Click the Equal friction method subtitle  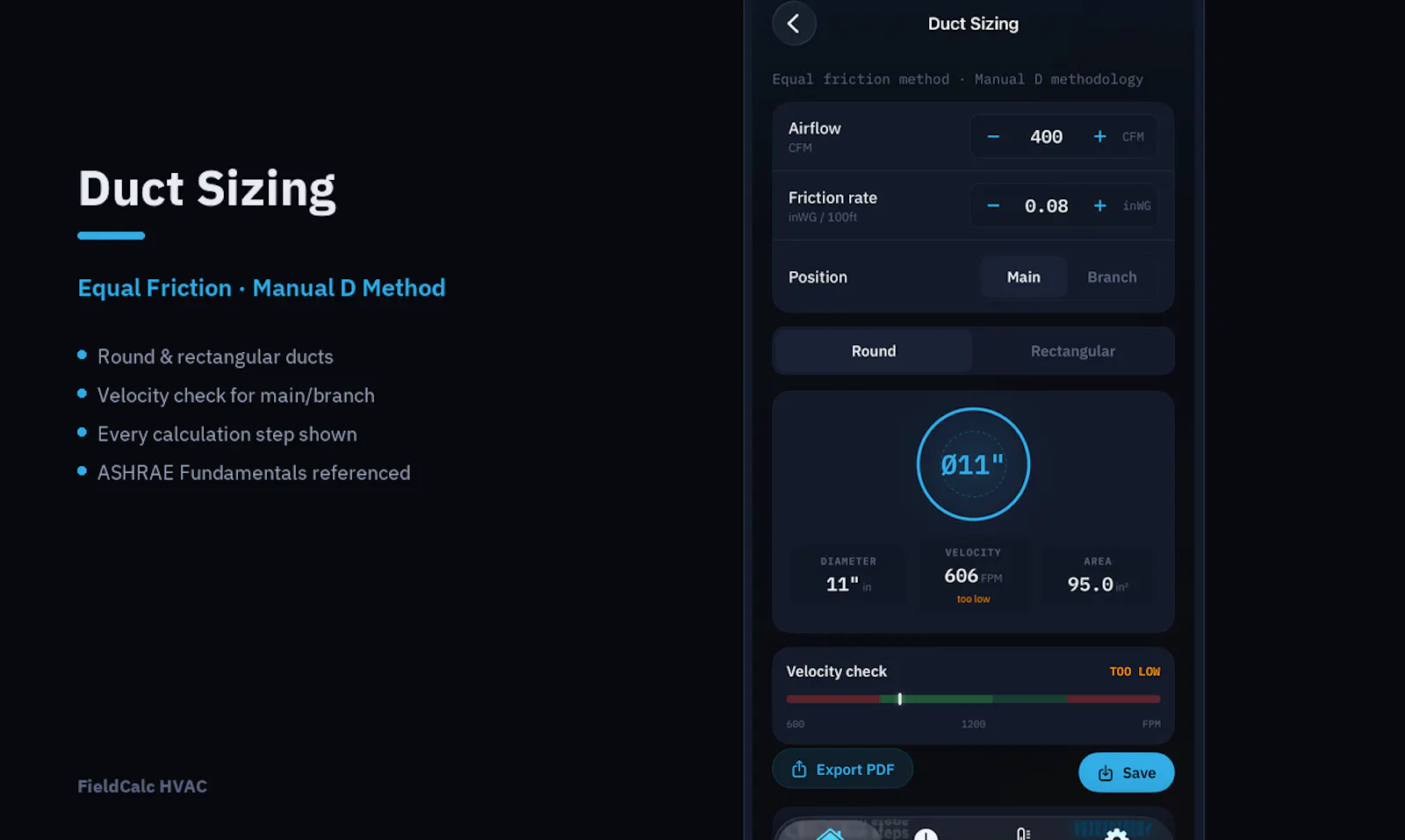pos(957,79)
